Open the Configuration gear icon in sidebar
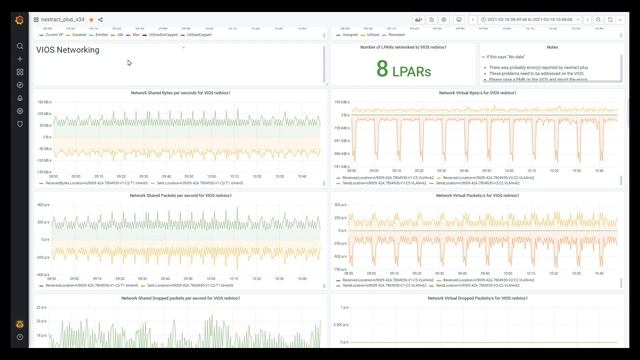 pos(20,111)
